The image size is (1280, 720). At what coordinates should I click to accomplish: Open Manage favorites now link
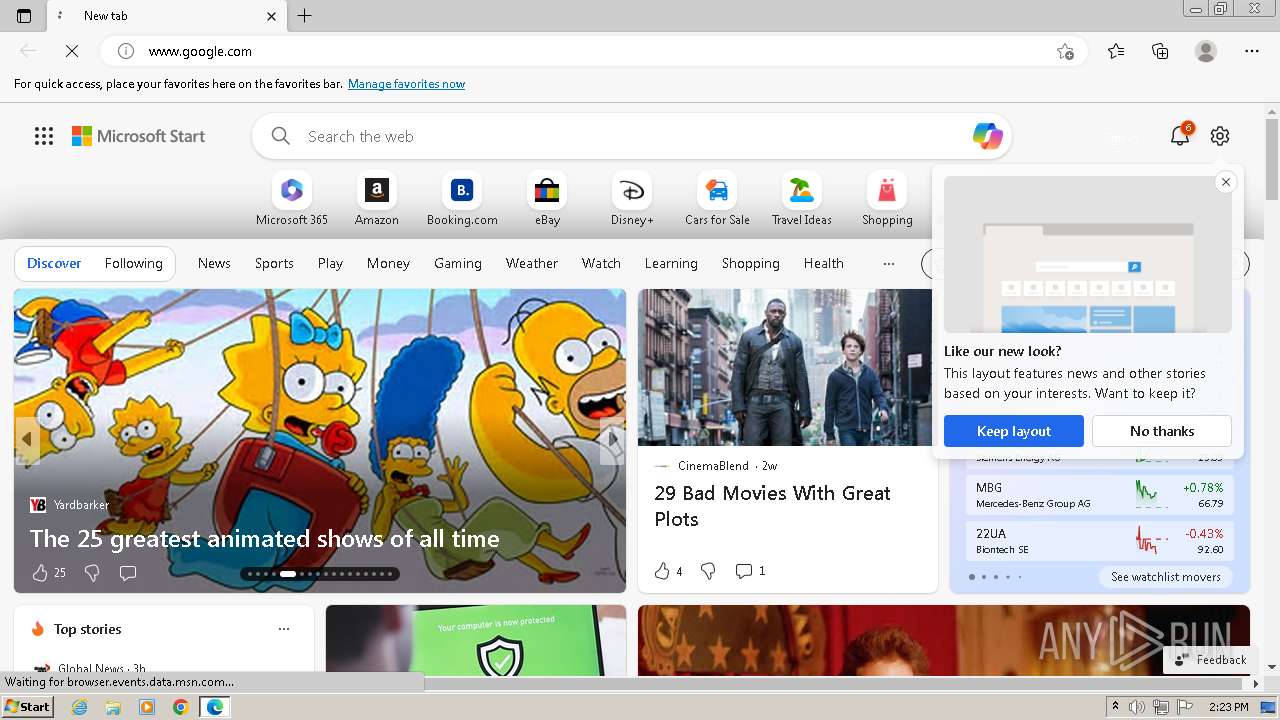[406, 84]
